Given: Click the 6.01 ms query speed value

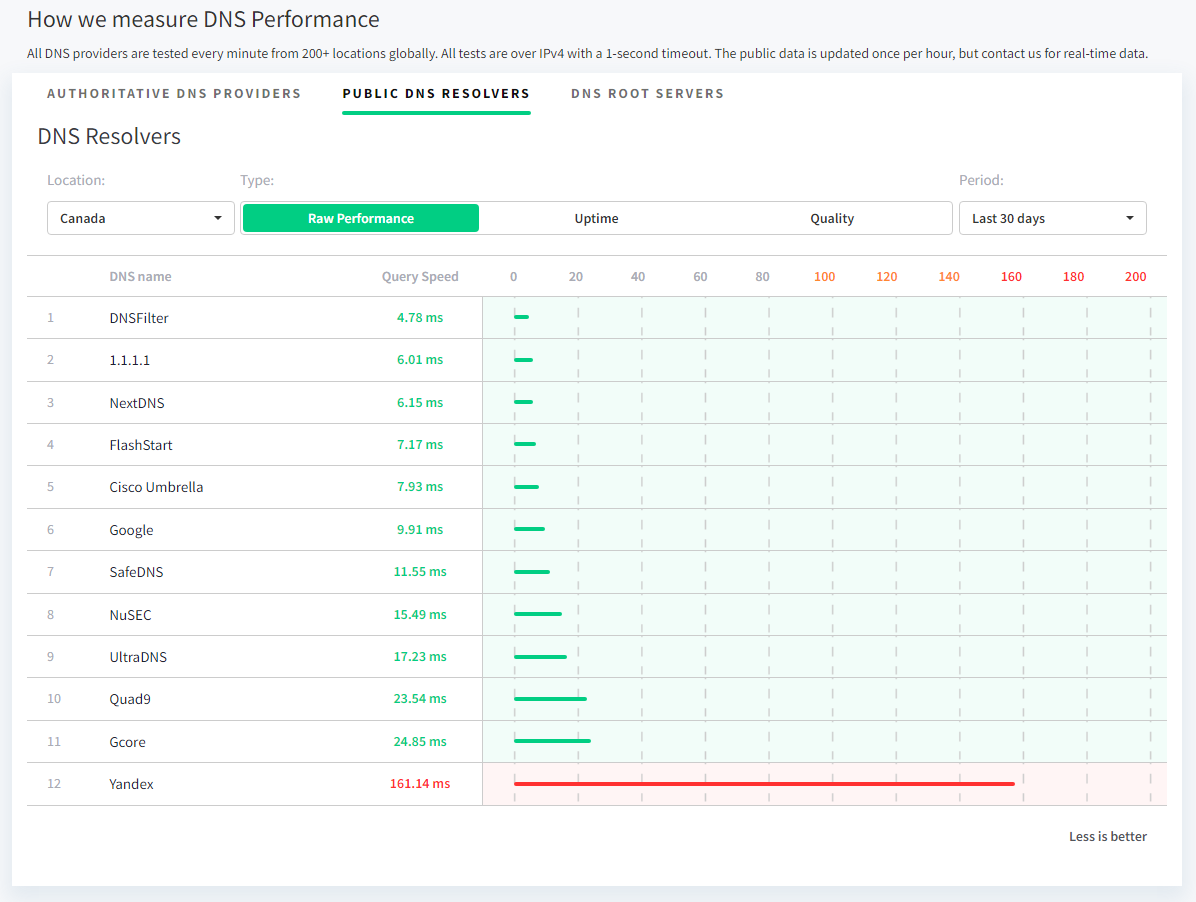Looking at the screenshot, I should pos(420,359).
